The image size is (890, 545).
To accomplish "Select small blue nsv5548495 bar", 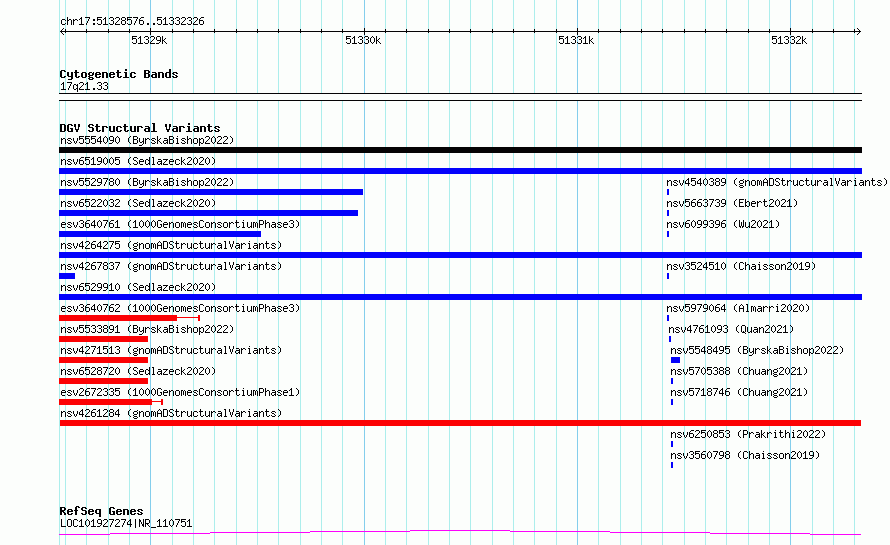I will pos(675,360).
